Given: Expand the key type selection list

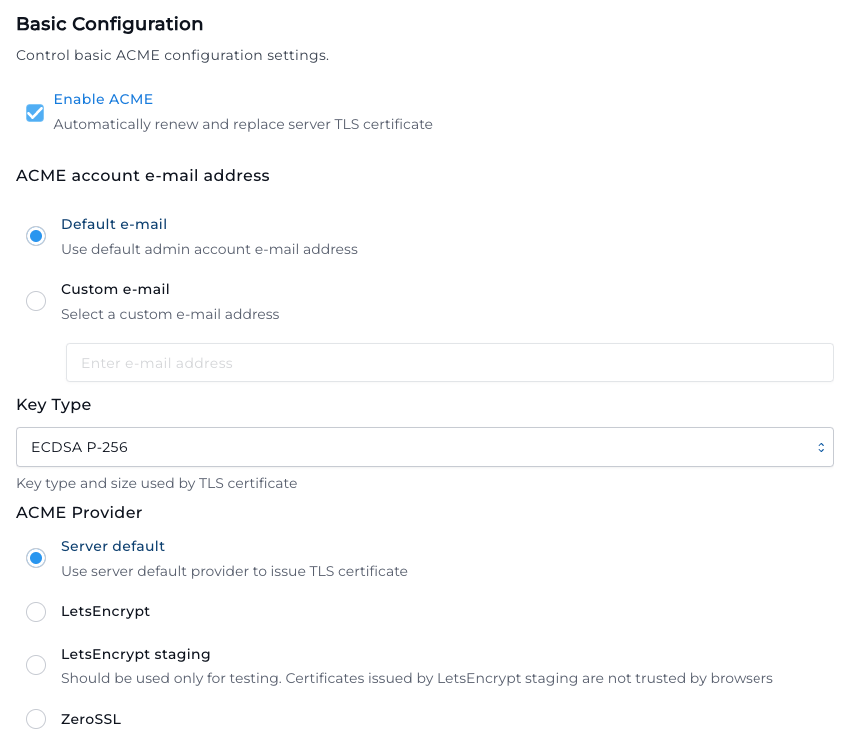Looking at the screenshot, I should tap(425, 447).
